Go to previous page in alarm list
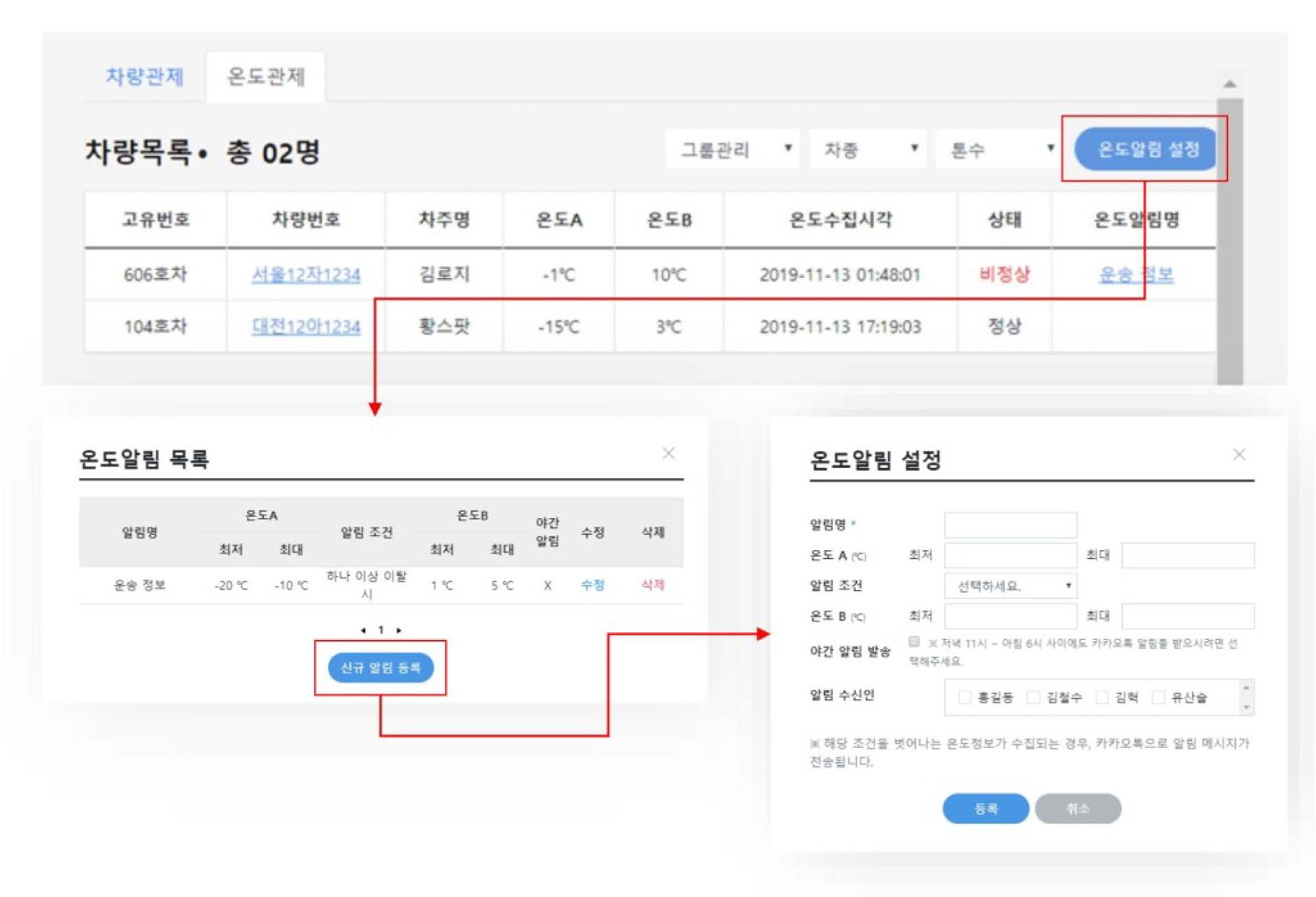This screenshot has width=1316, height=897. click(363, 630)
